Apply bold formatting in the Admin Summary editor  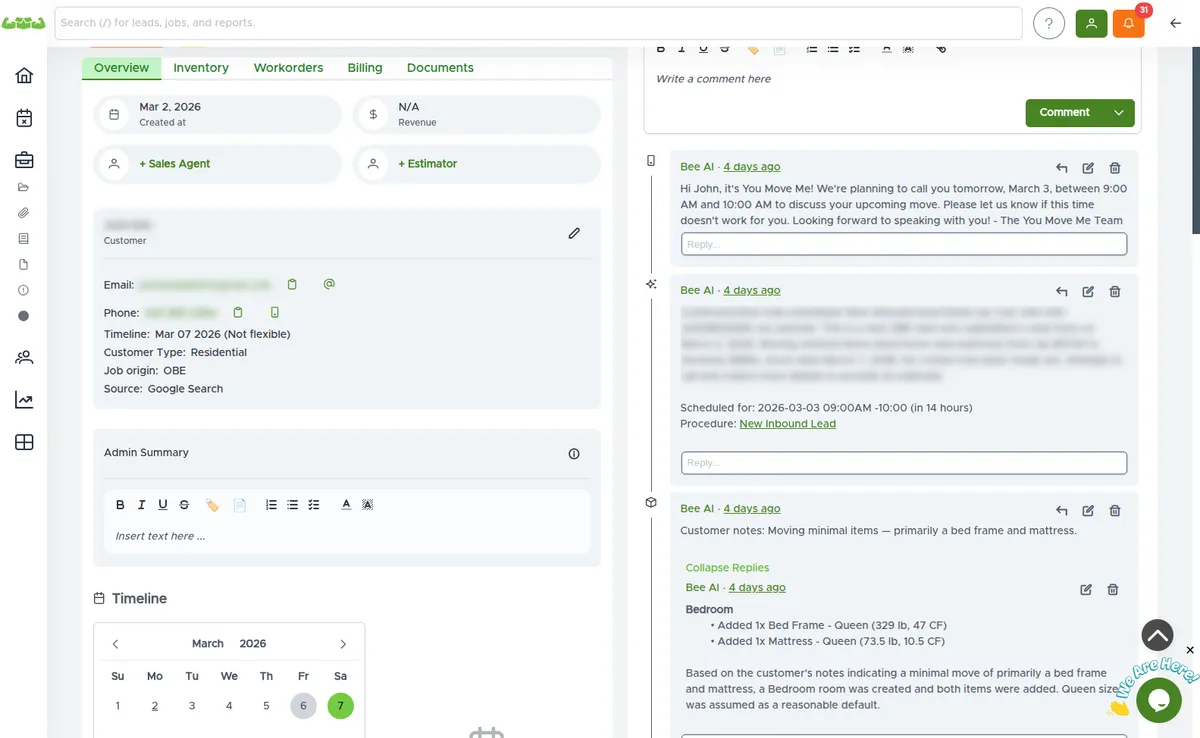120,504
